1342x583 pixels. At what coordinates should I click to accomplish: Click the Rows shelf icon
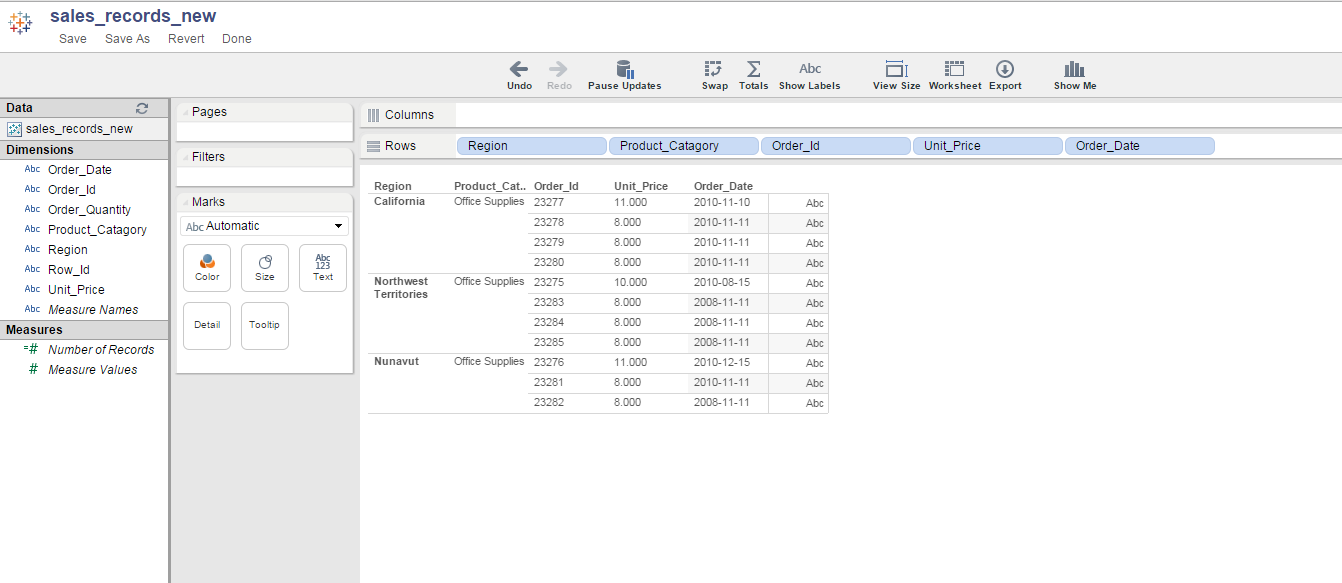pyautogui.click(x=373, y=146)
